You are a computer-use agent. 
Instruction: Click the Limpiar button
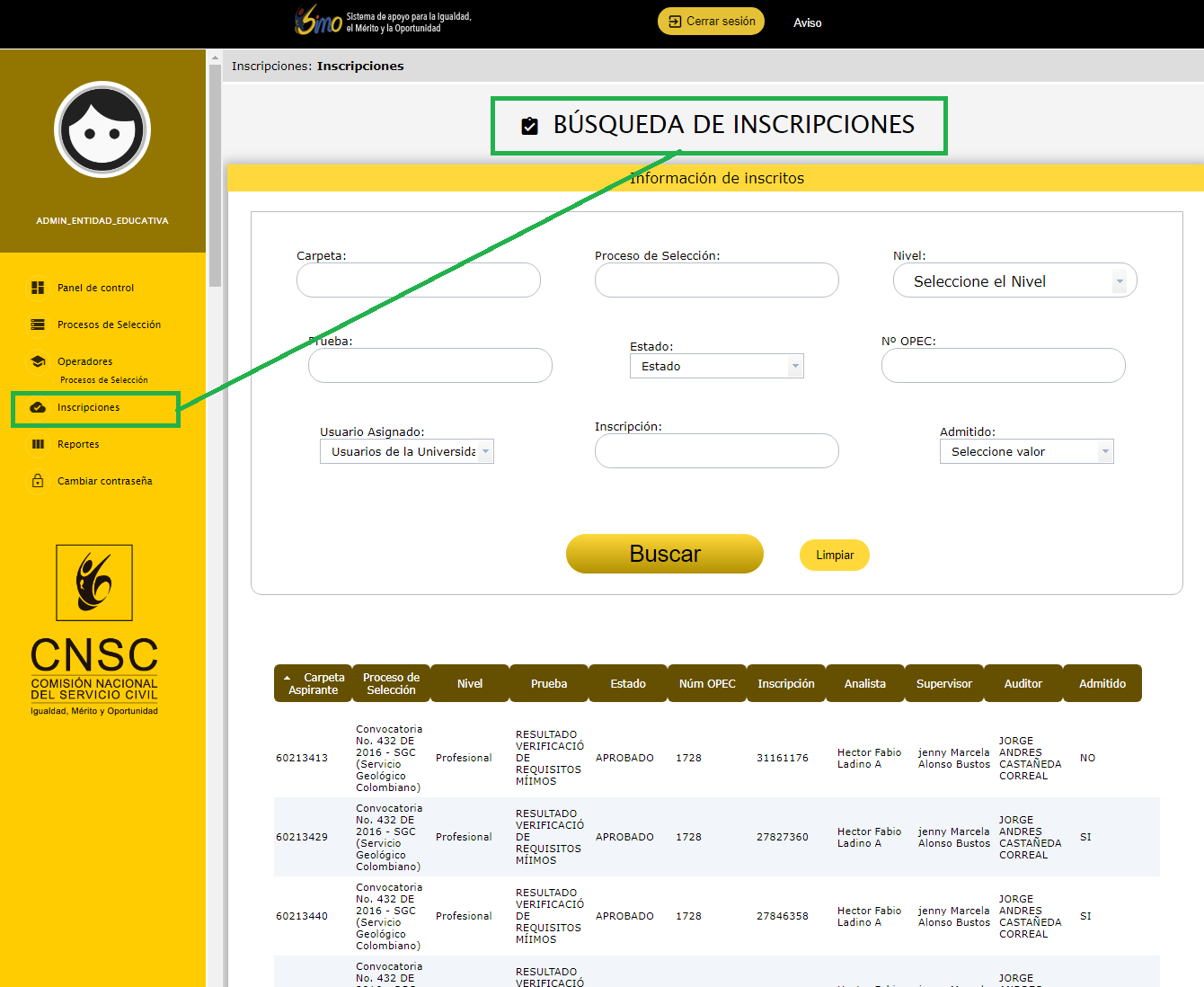coord(835,555)
